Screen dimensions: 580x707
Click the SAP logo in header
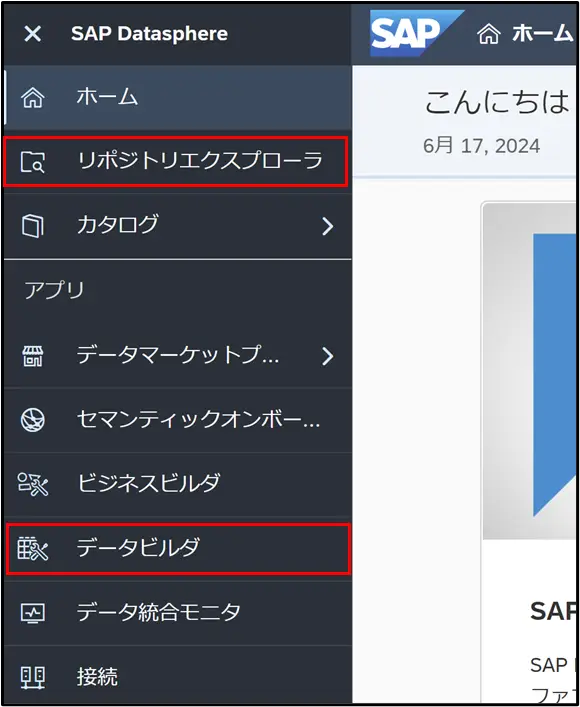(x=415, y=33)
